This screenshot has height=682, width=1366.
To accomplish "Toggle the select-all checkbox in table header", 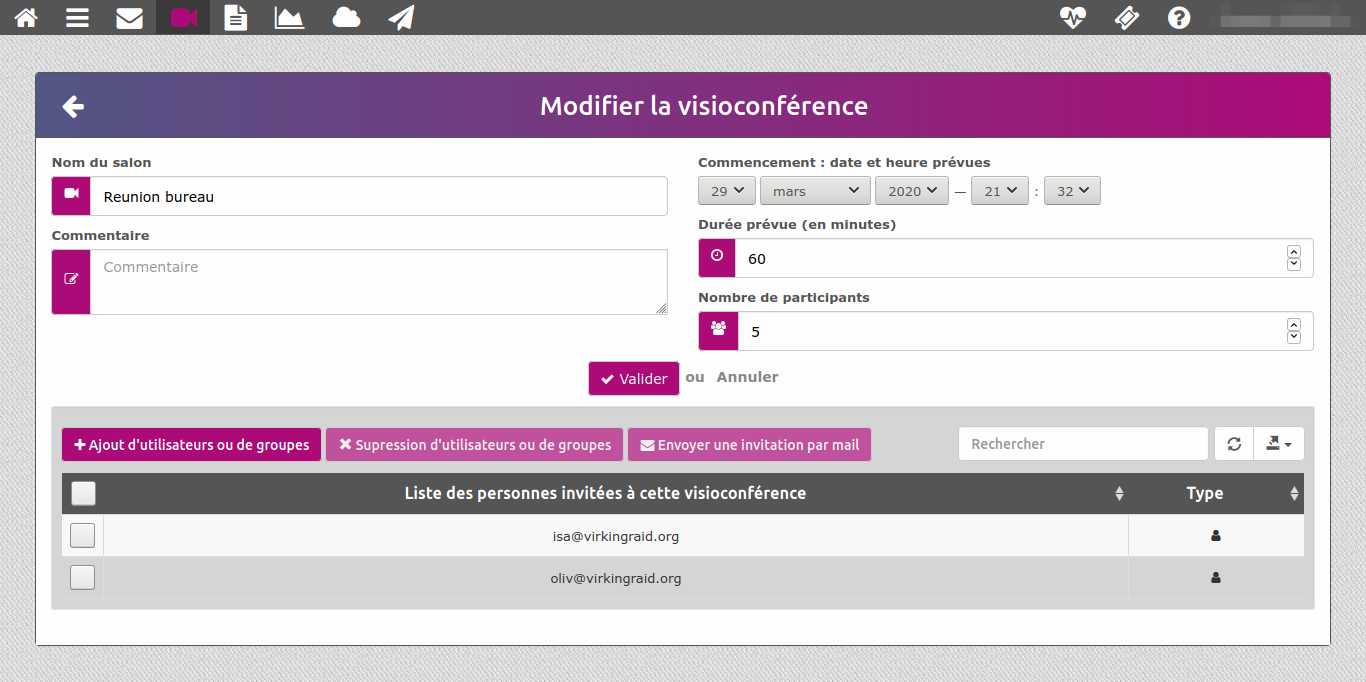I will point(84,493).
